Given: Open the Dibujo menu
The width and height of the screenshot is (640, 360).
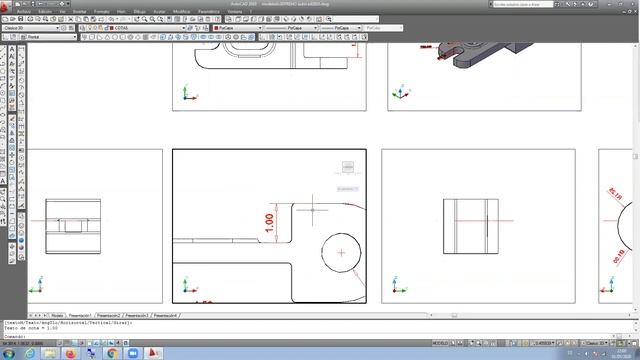Looking at the screenshot, I should pyautogui.click(x=140, y=12).
